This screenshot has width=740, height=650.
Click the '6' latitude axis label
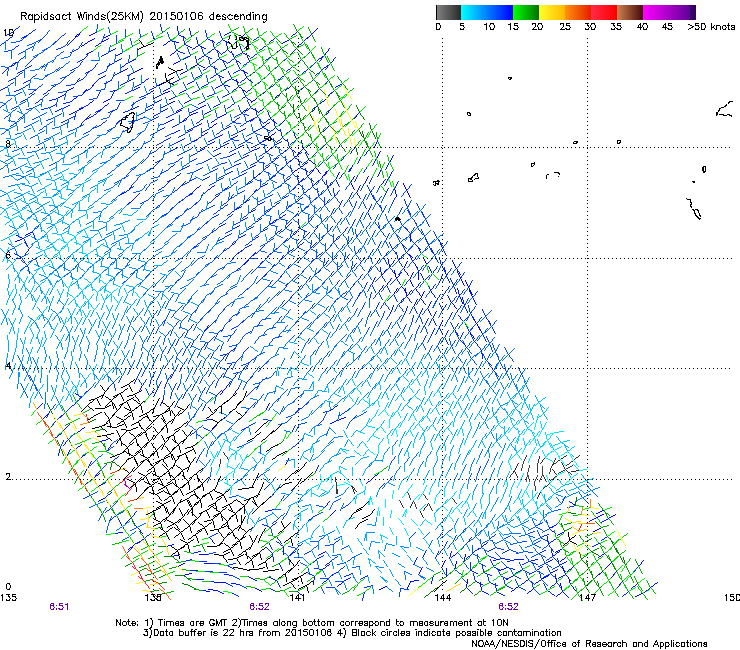(8, 255)
